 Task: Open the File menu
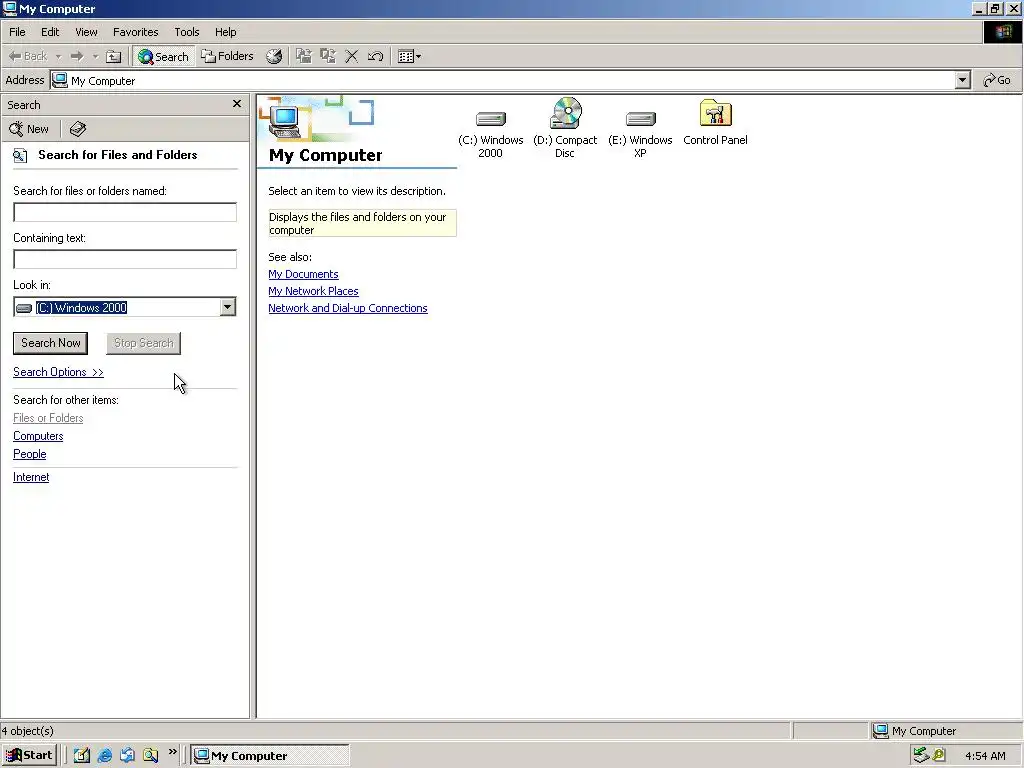17,32
